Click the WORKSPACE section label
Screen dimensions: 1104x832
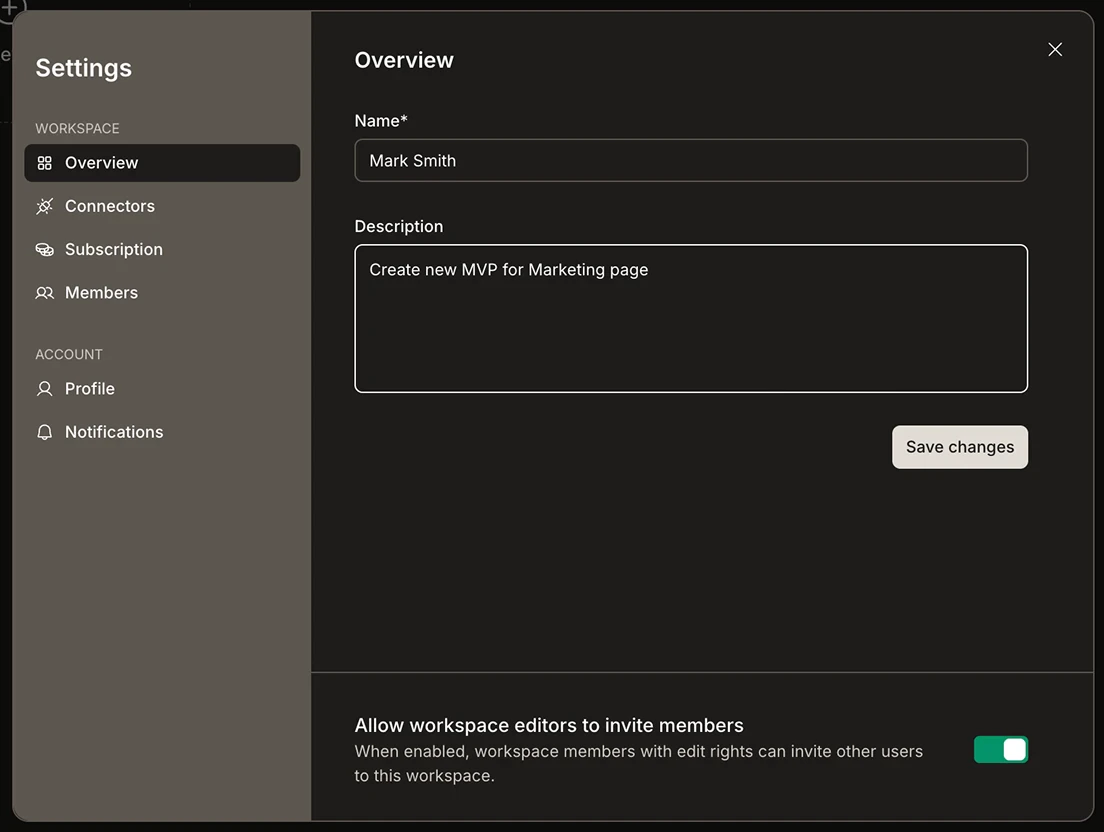[x=77, y=128]
